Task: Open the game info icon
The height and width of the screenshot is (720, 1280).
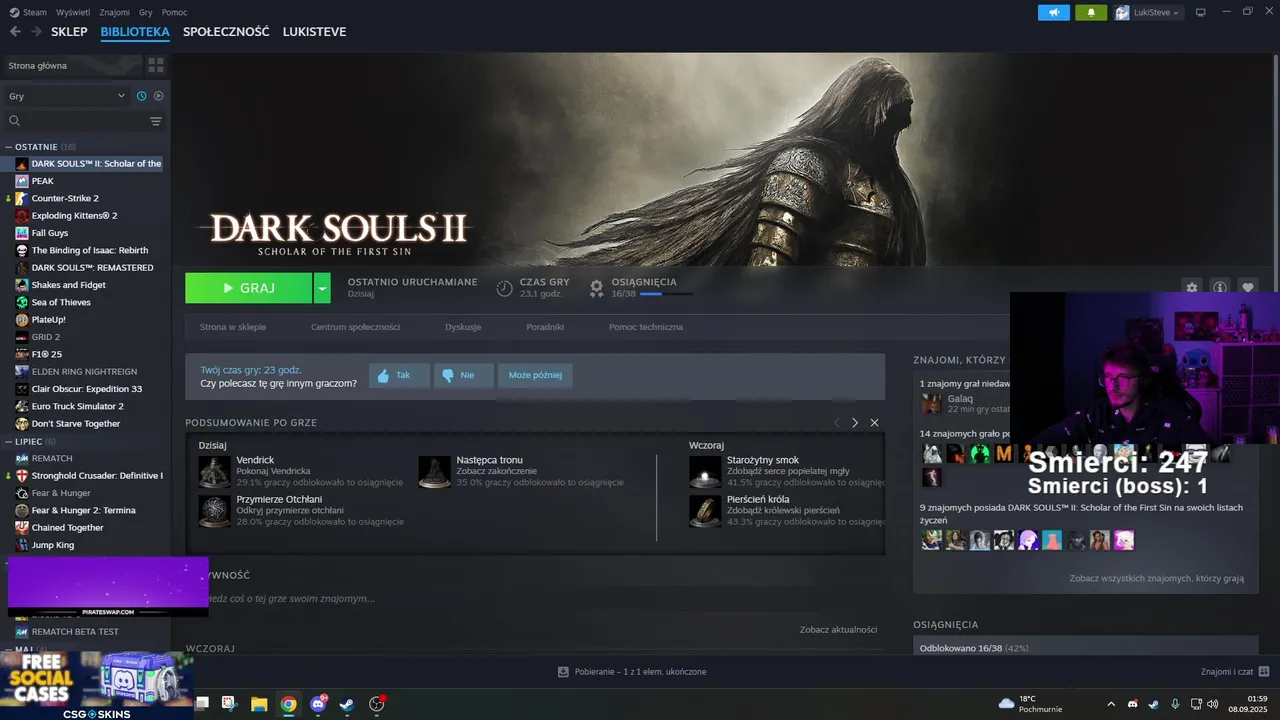Action: (1219, 287)
